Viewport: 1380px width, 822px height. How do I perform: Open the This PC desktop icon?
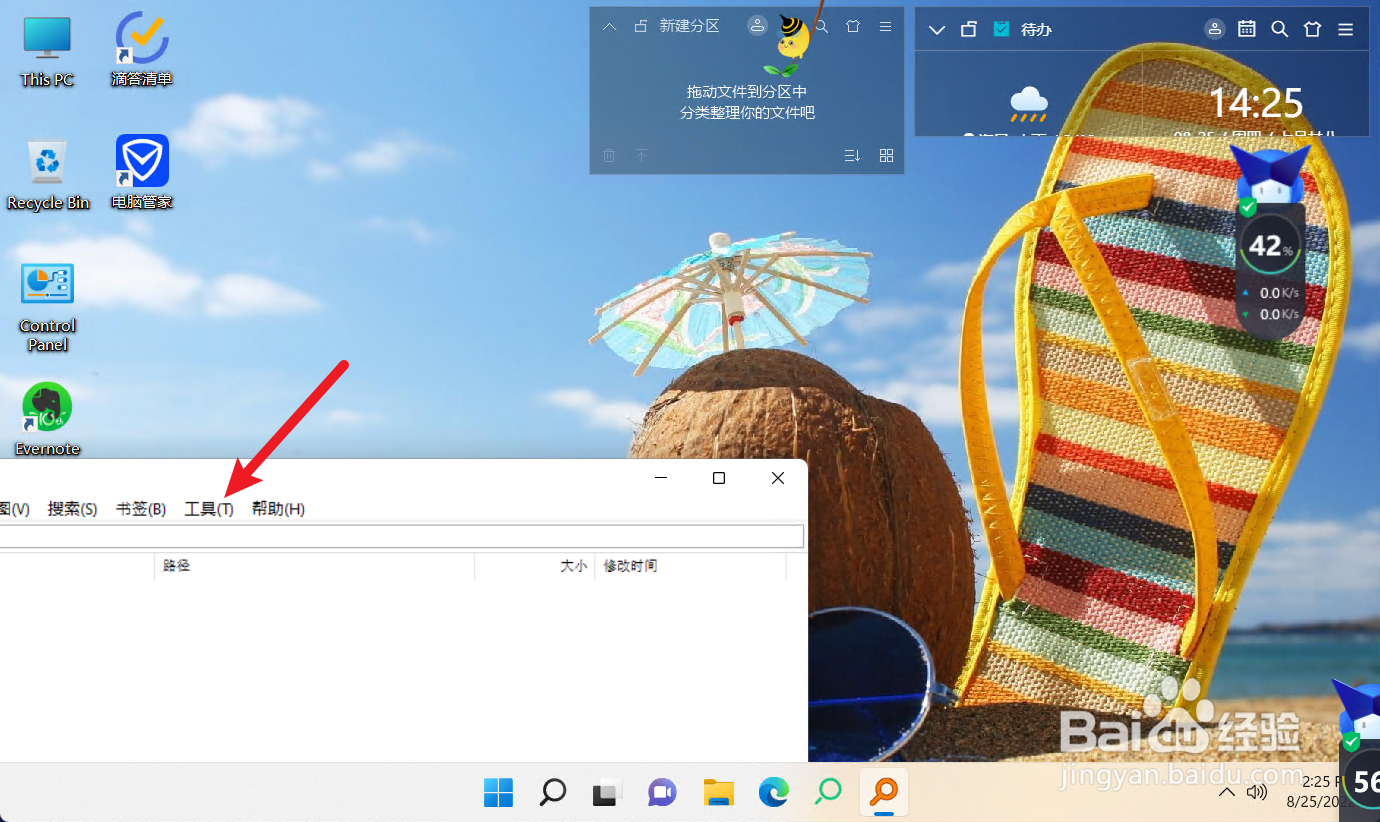coord(47,52)
